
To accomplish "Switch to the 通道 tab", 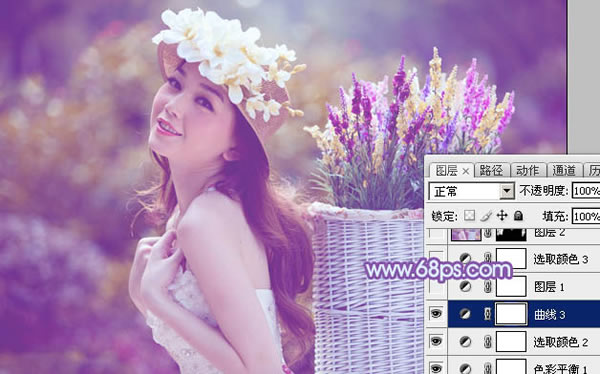I will (x=564, y=170).
